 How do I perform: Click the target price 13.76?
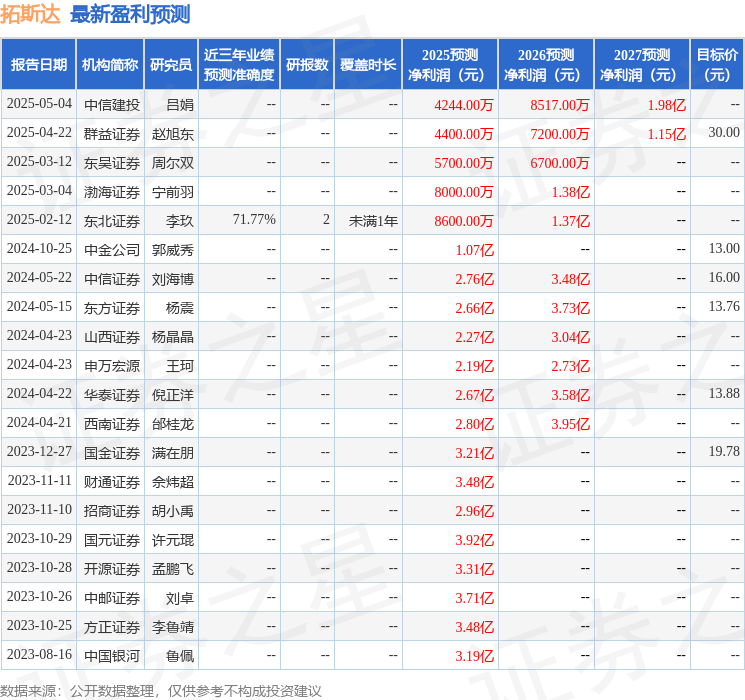(x=724, y=307)
